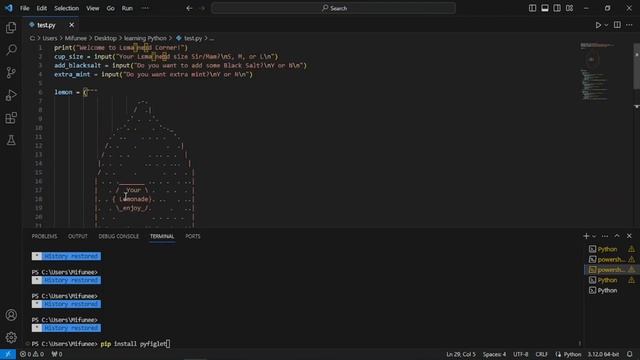Open the Manage gear icon
Screen dimensions: 640x360
tap(11, 337)
